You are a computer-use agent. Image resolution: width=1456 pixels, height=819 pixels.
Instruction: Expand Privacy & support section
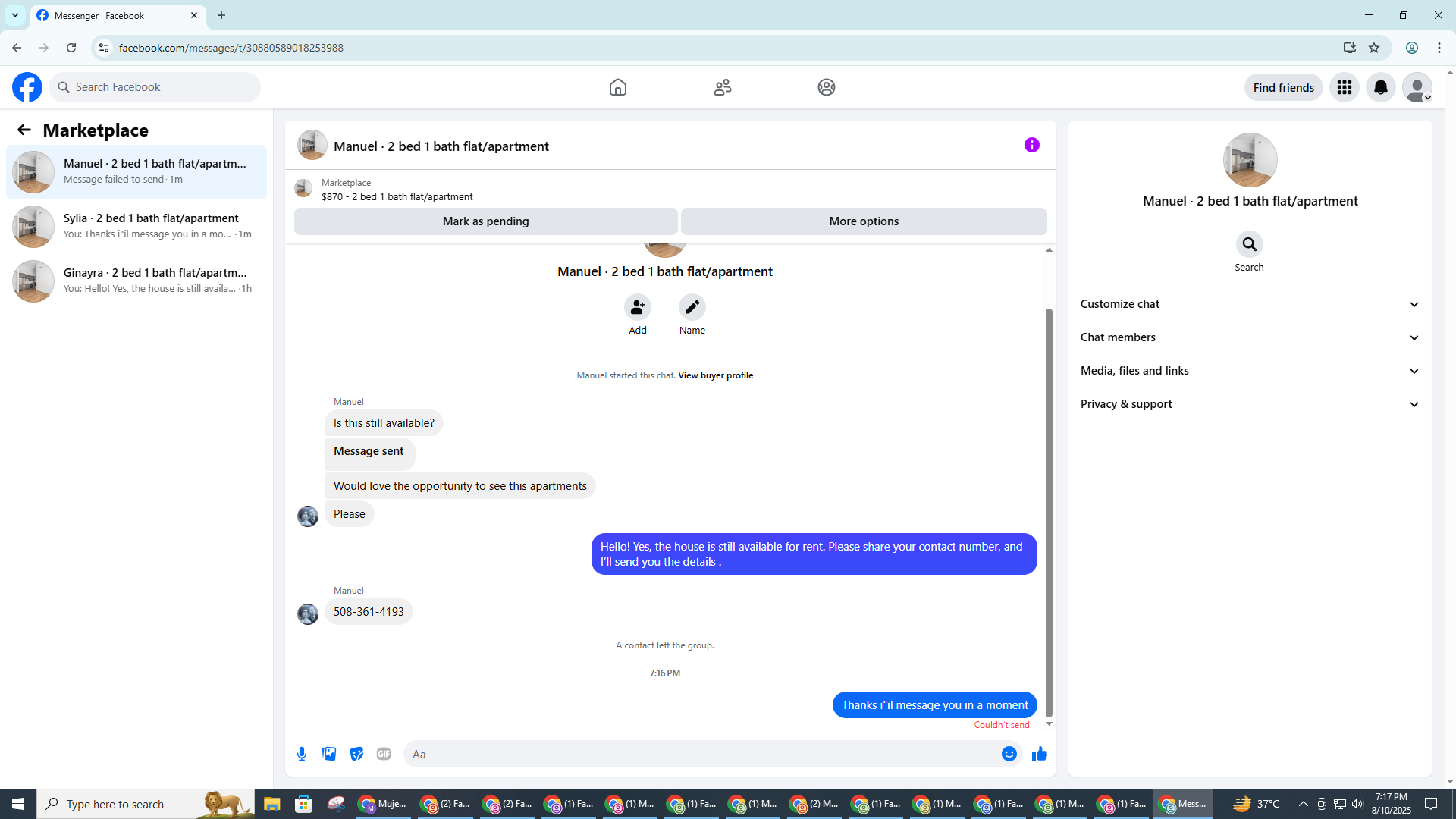point(1249,404)
